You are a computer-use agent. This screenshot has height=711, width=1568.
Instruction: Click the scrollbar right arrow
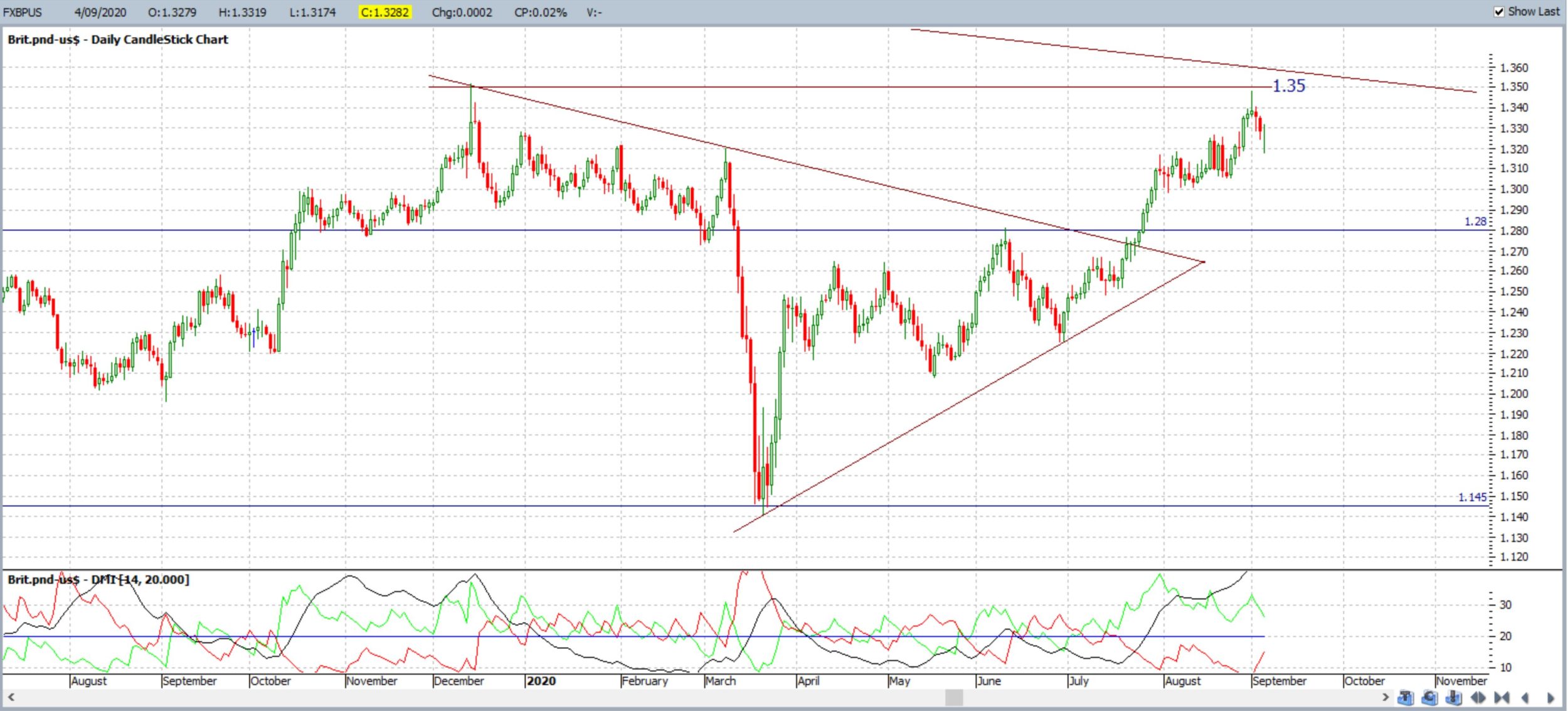[x=1385, y=697]
